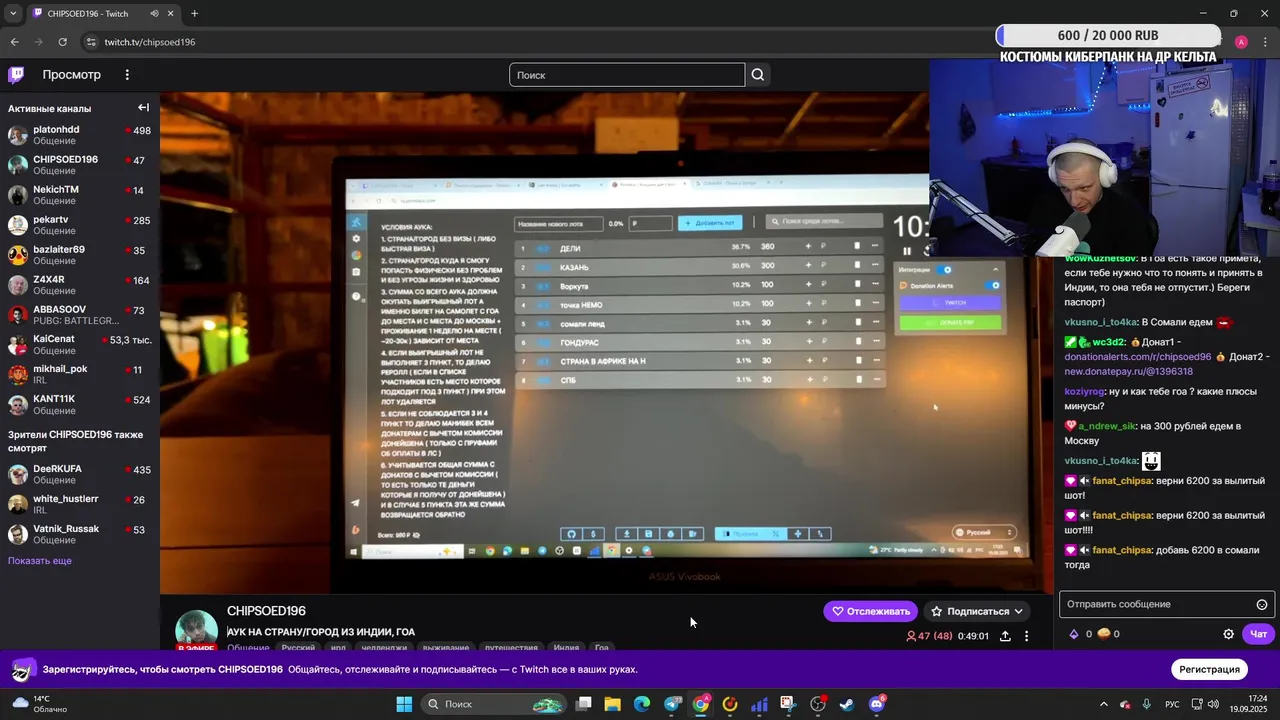Click the share stream icon
The height and width of the screenshot is (720, 1280).
[1005, 636]
